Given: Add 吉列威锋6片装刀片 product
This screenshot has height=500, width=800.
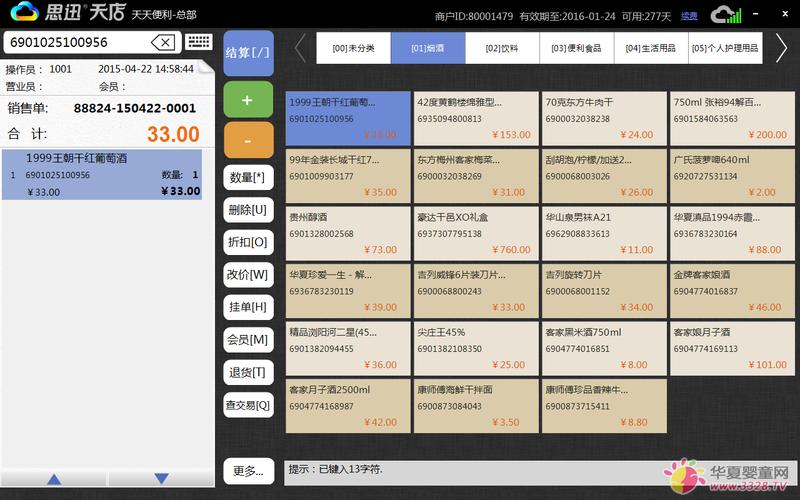Looking at the screenshot, I should click(x=476, y=291).
